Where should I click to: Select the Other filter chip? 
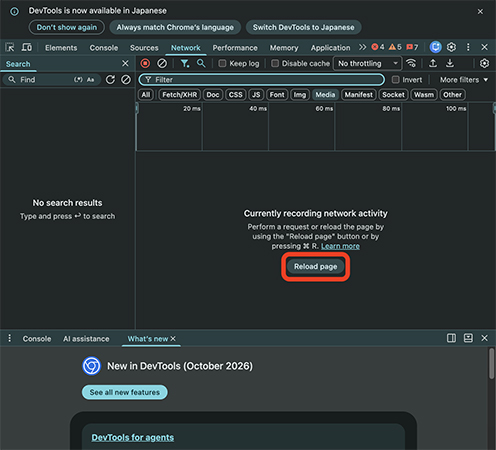(x=452, y=95)
